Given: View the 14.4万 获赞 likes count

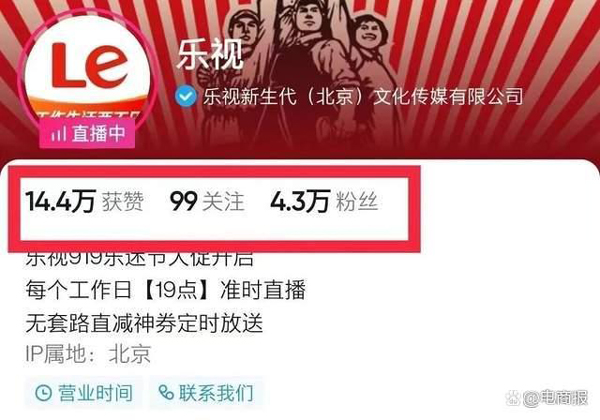Looking at the screenshot, I should coord(85,202).
